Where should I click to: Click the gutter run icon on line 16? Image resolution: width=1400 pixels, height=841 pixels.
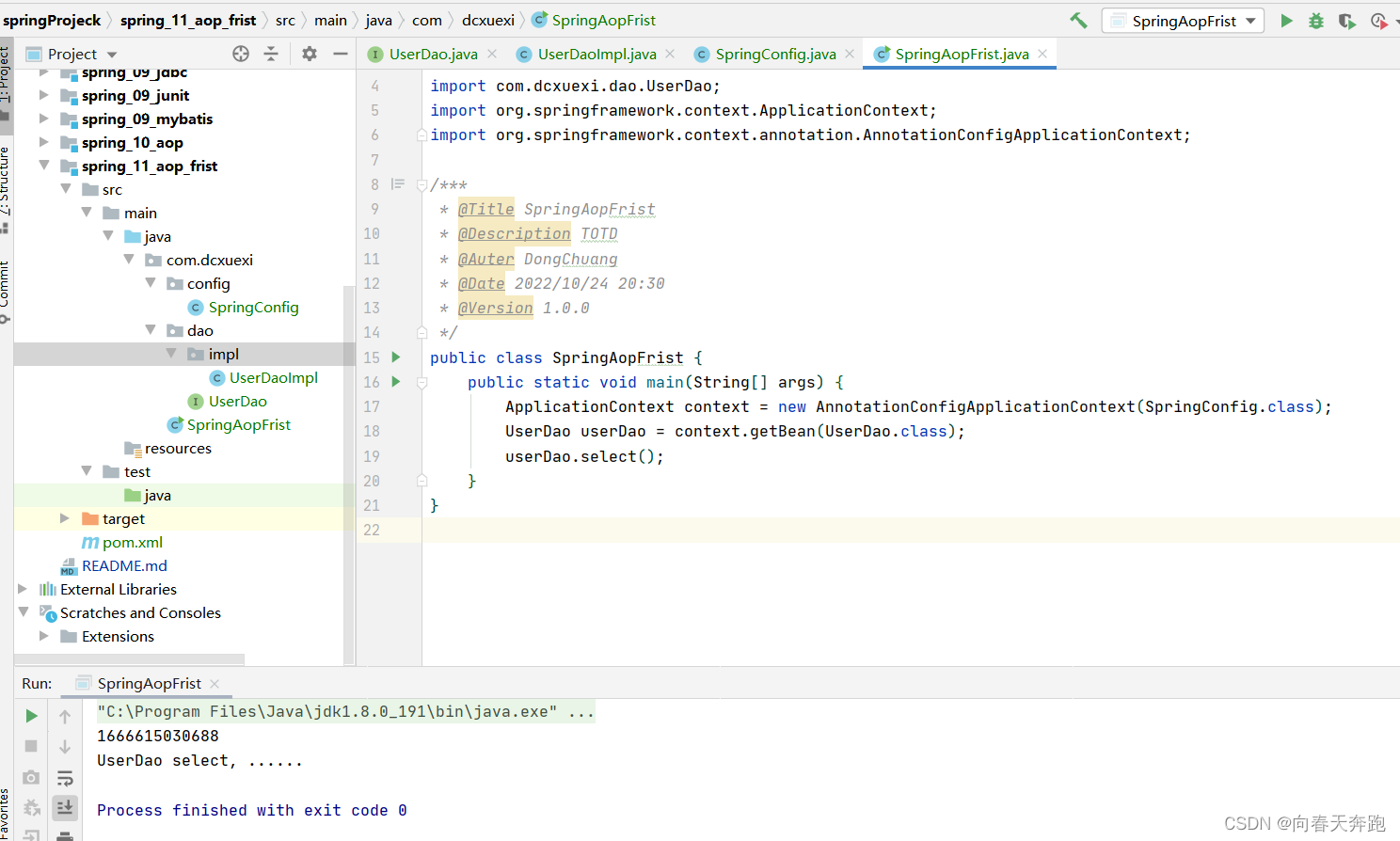(396, 382)
